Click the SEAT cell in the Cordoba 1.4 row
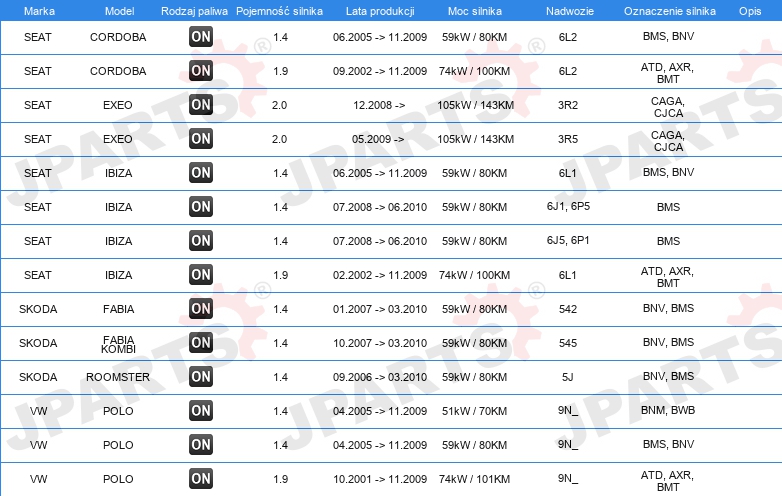Image resolution: width=782 pixels, height=496 pixels. pyautogui.click(x=38, y=37)
